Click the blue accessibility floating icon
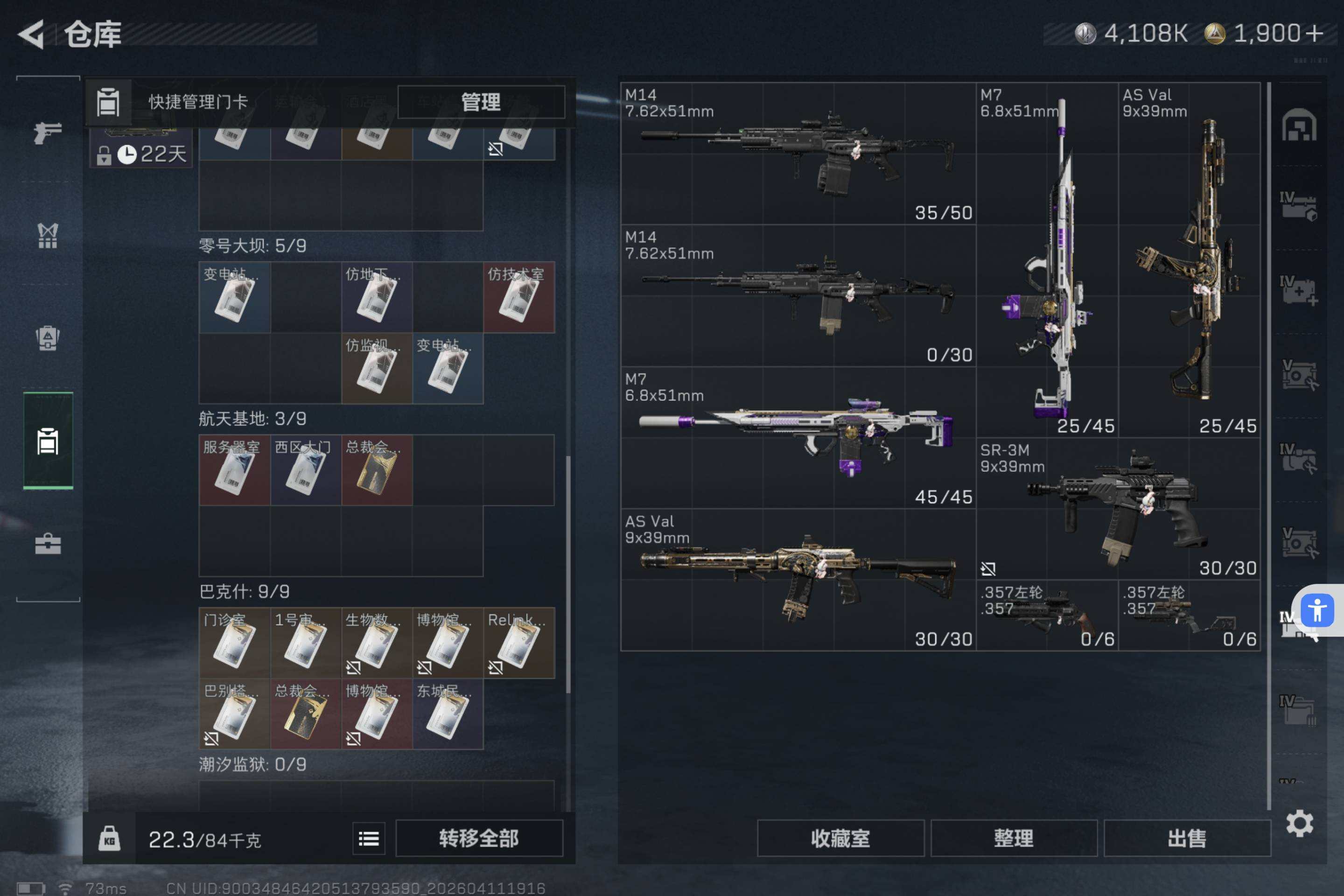 coord(1317,610)
